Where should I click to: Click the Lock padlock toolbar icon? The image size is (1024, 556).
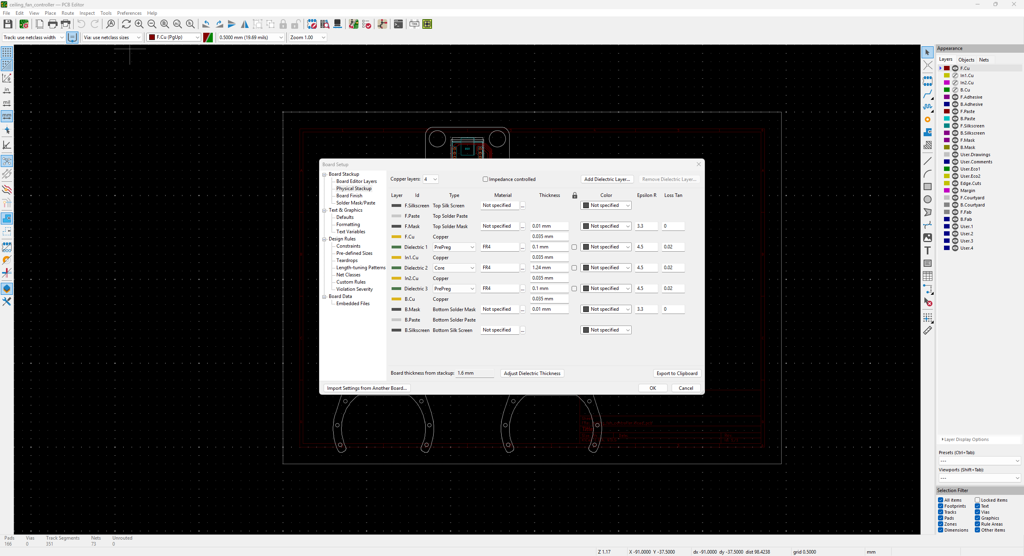coord(283,24)
